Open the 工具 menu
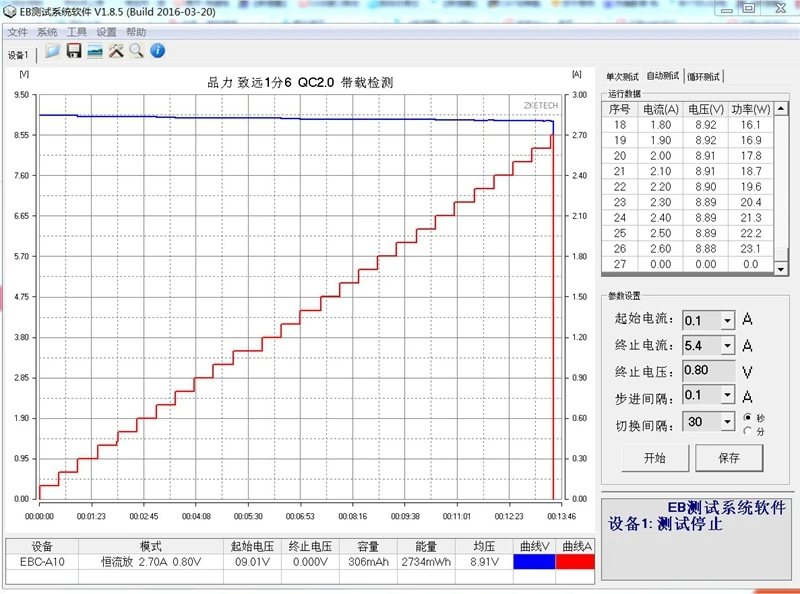The image size is (800, 594). point(77,32)
